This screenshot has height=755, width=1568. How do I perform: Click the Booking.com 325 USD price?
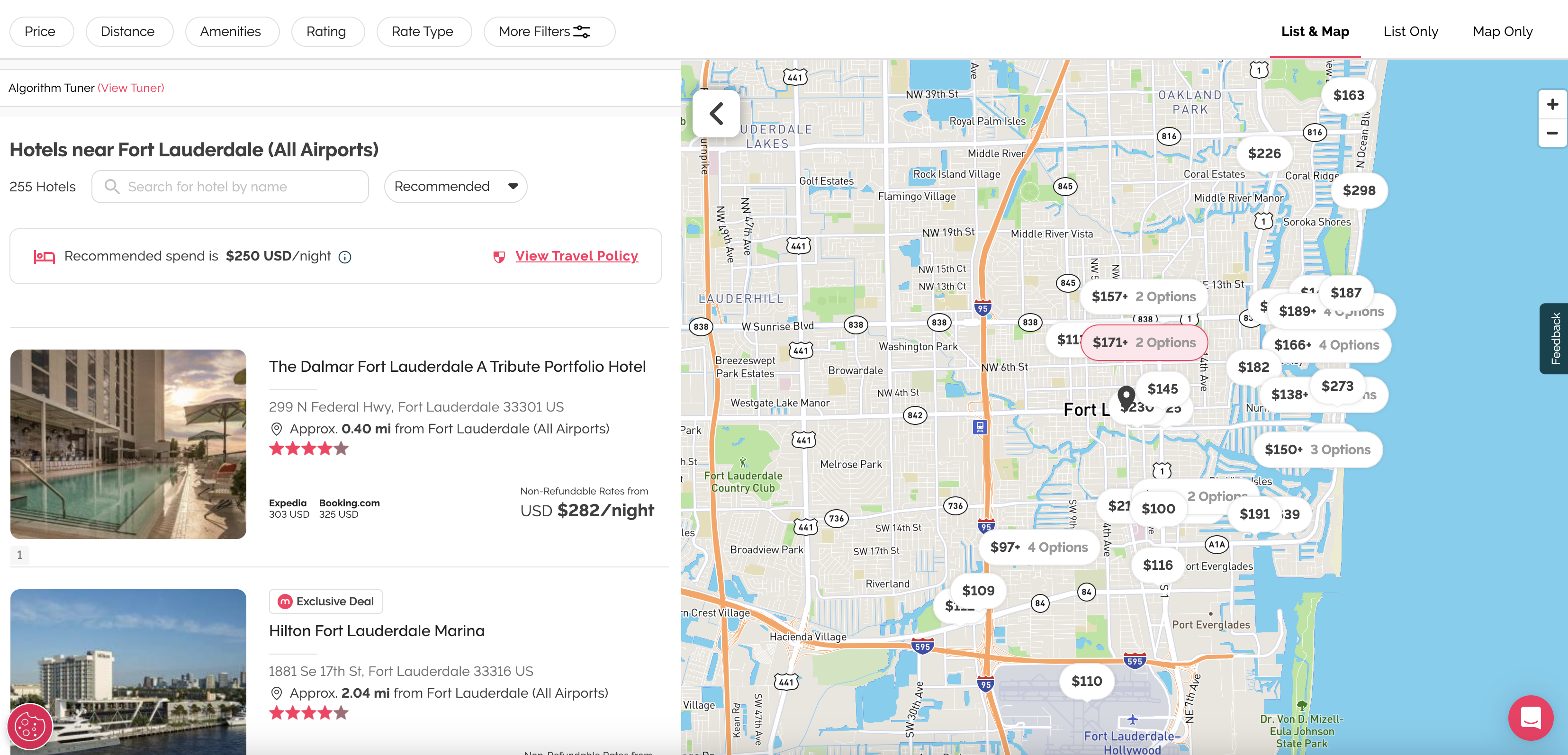pos(350,509)
